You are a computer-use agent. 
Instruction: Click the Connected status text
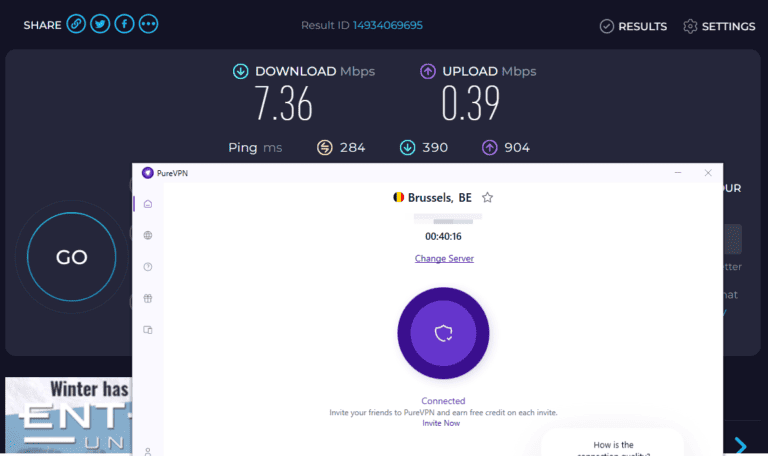tap(443, 401)
